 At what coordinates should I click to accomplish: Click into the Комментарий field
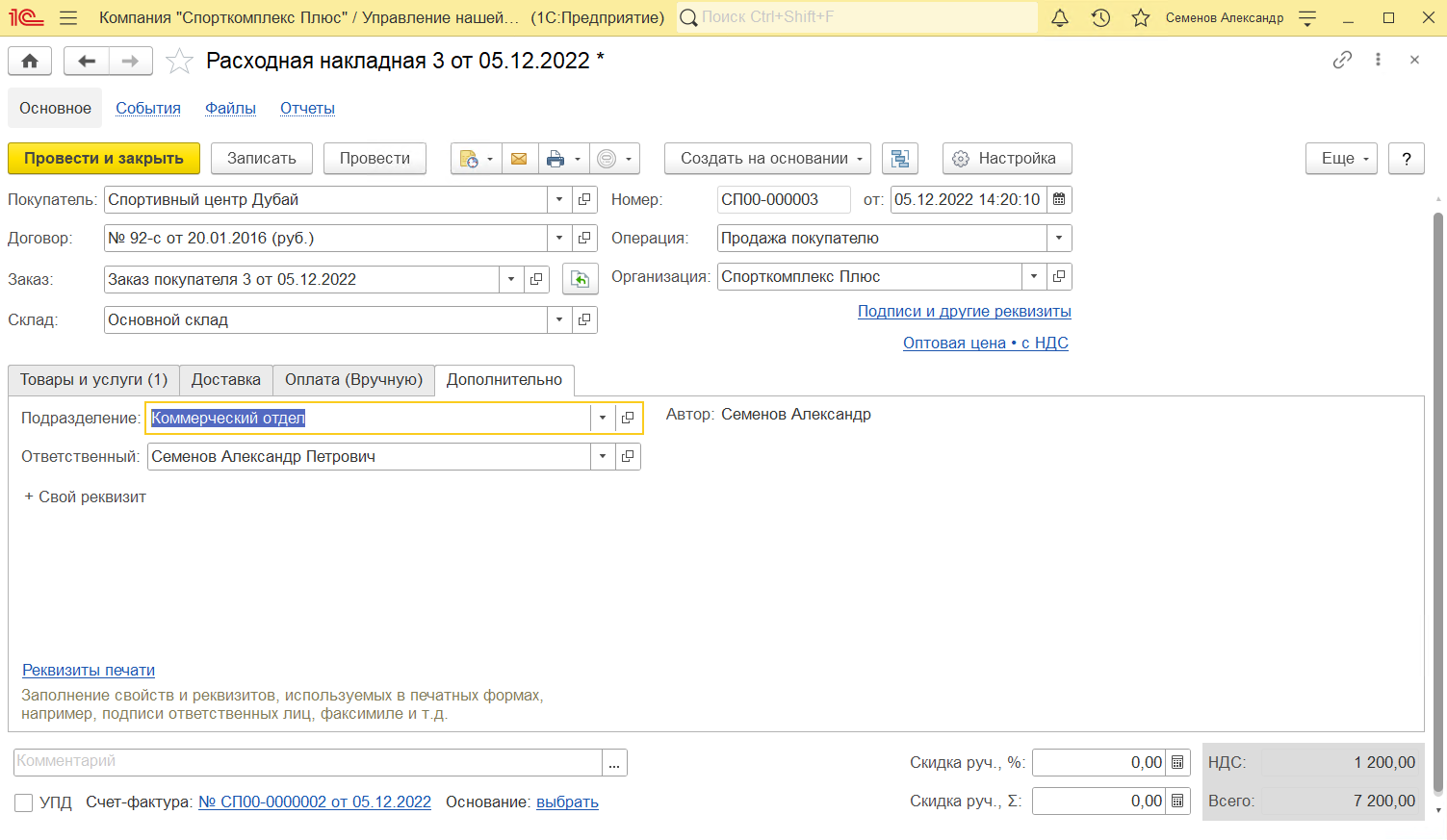click(308, 762)
